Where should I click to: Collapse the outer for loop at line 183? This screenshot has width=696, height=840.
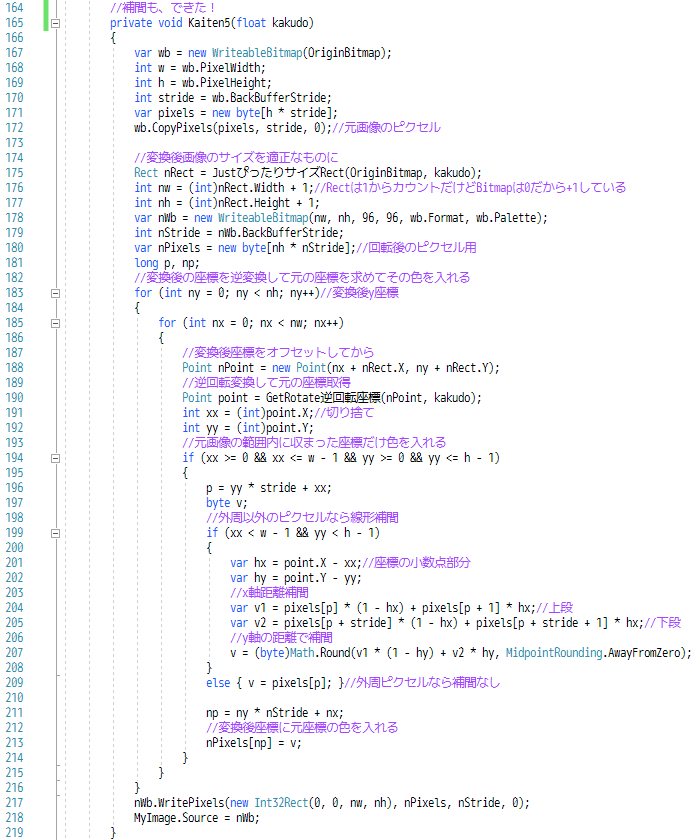coord(55,293)
